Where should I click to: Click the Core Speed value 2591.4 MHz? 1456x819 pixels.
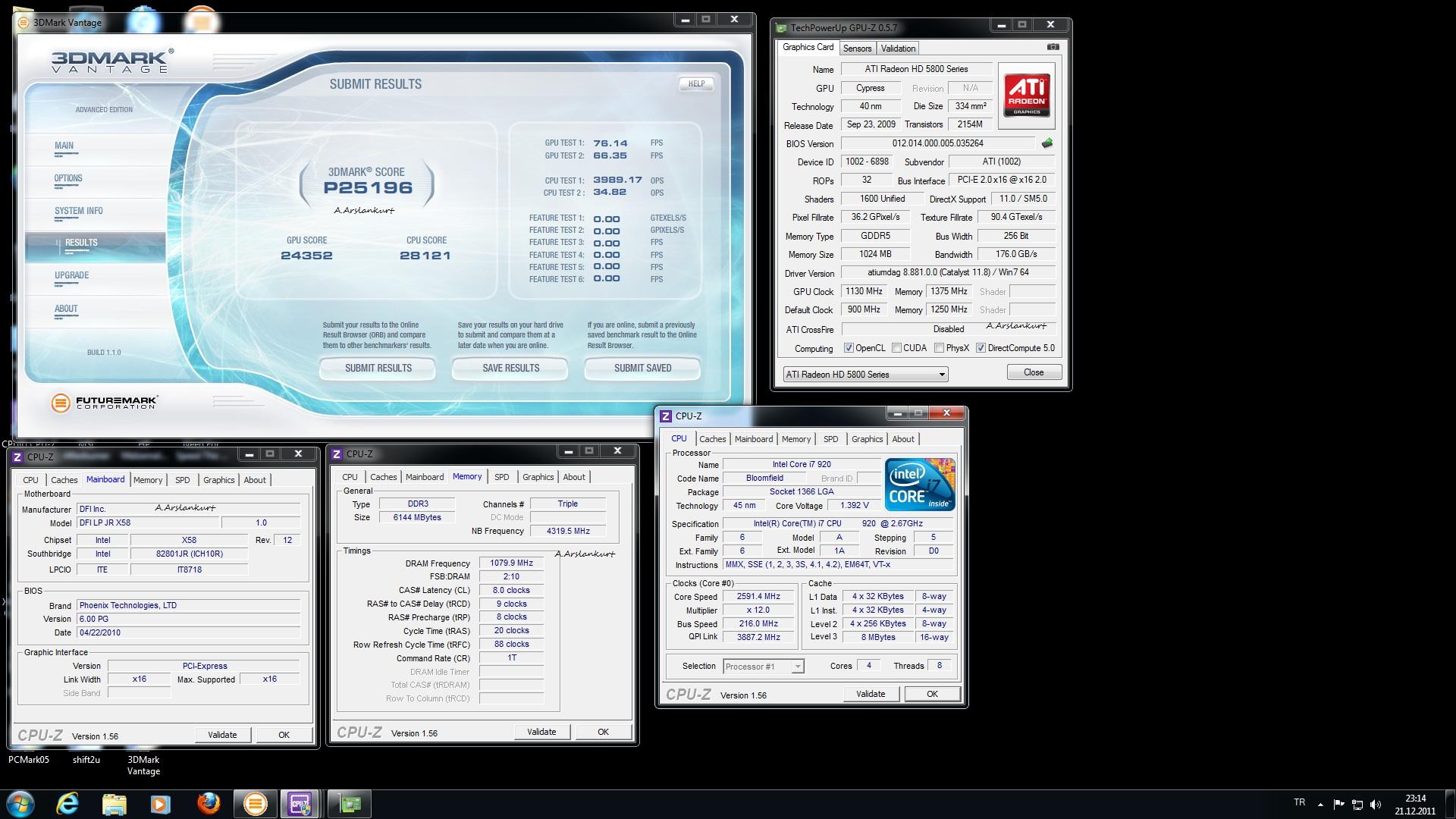click(x=758, y=597)
